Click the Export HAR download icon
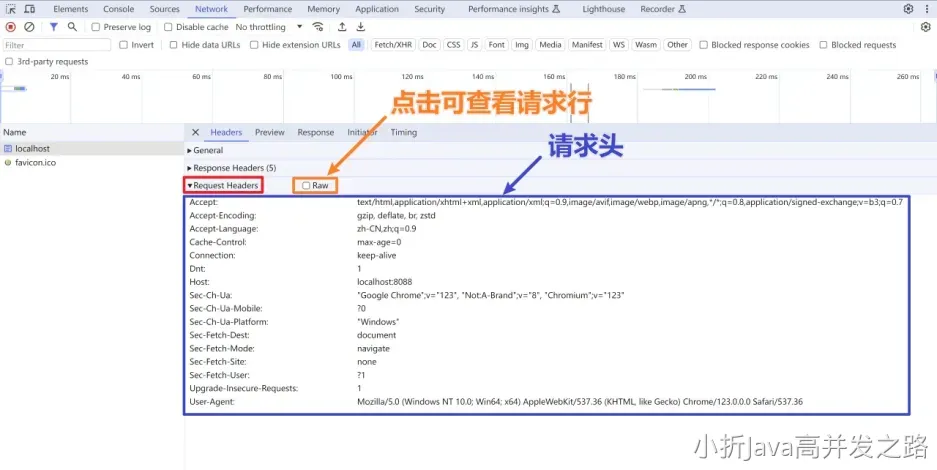Image resolution: width=937 pixels, height=470 pixels. [361, 27]
